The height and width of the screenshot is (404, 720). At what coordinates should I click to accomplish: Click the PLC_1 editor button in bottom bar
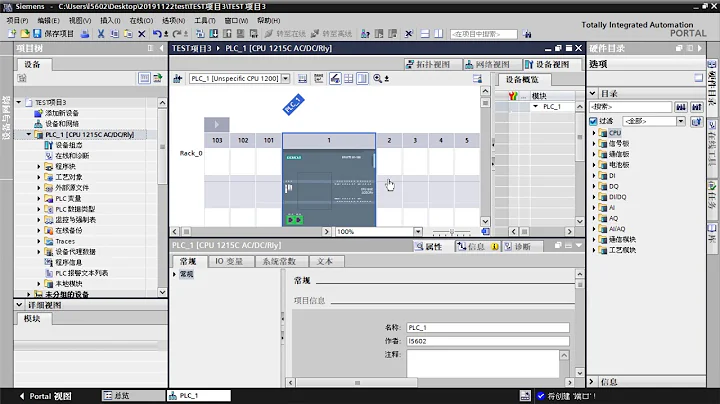click(199, 395)
